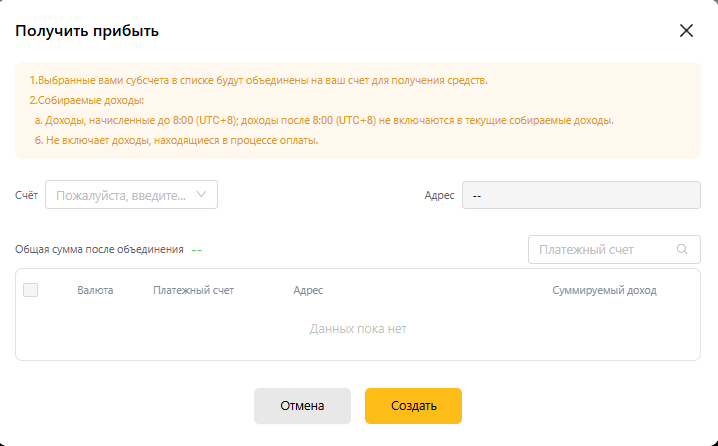718x446 pixels.
Task: Click the Общая сумма после объединения label
Action: pos(100,250)
